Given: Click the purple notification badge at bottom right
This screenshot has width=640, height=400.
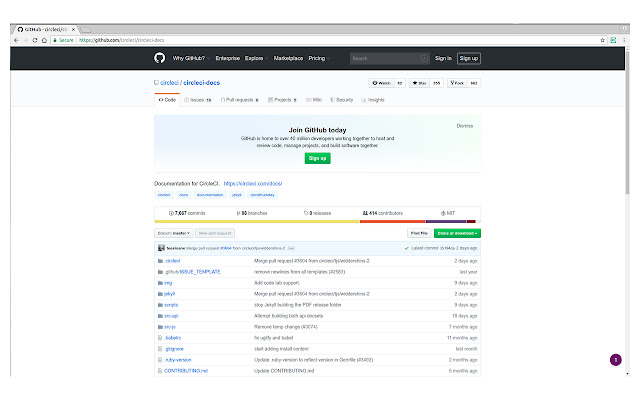Looking at the screenshot, I should (616, 360).
